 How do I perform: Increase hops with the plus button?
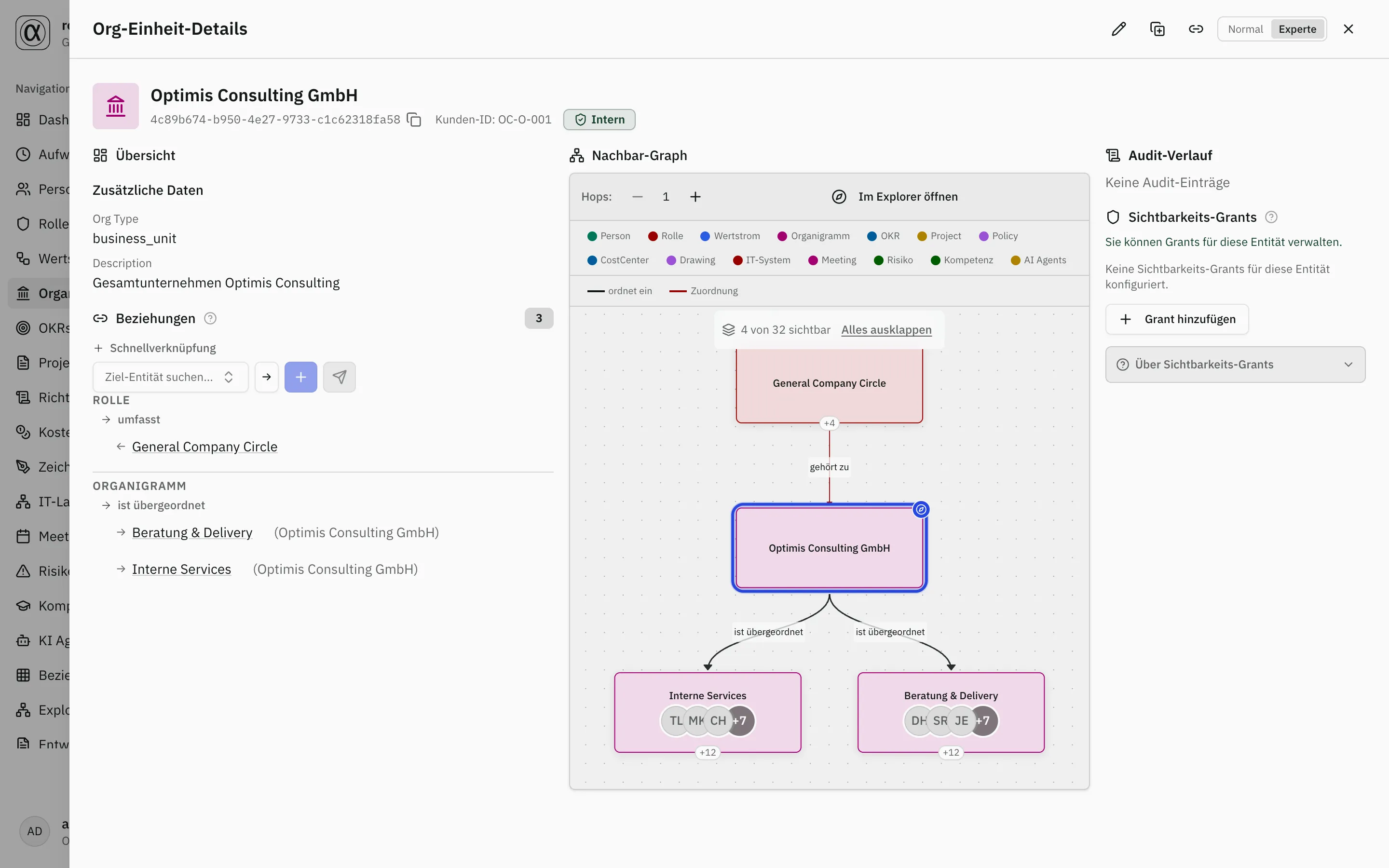[x=695, y=197]
